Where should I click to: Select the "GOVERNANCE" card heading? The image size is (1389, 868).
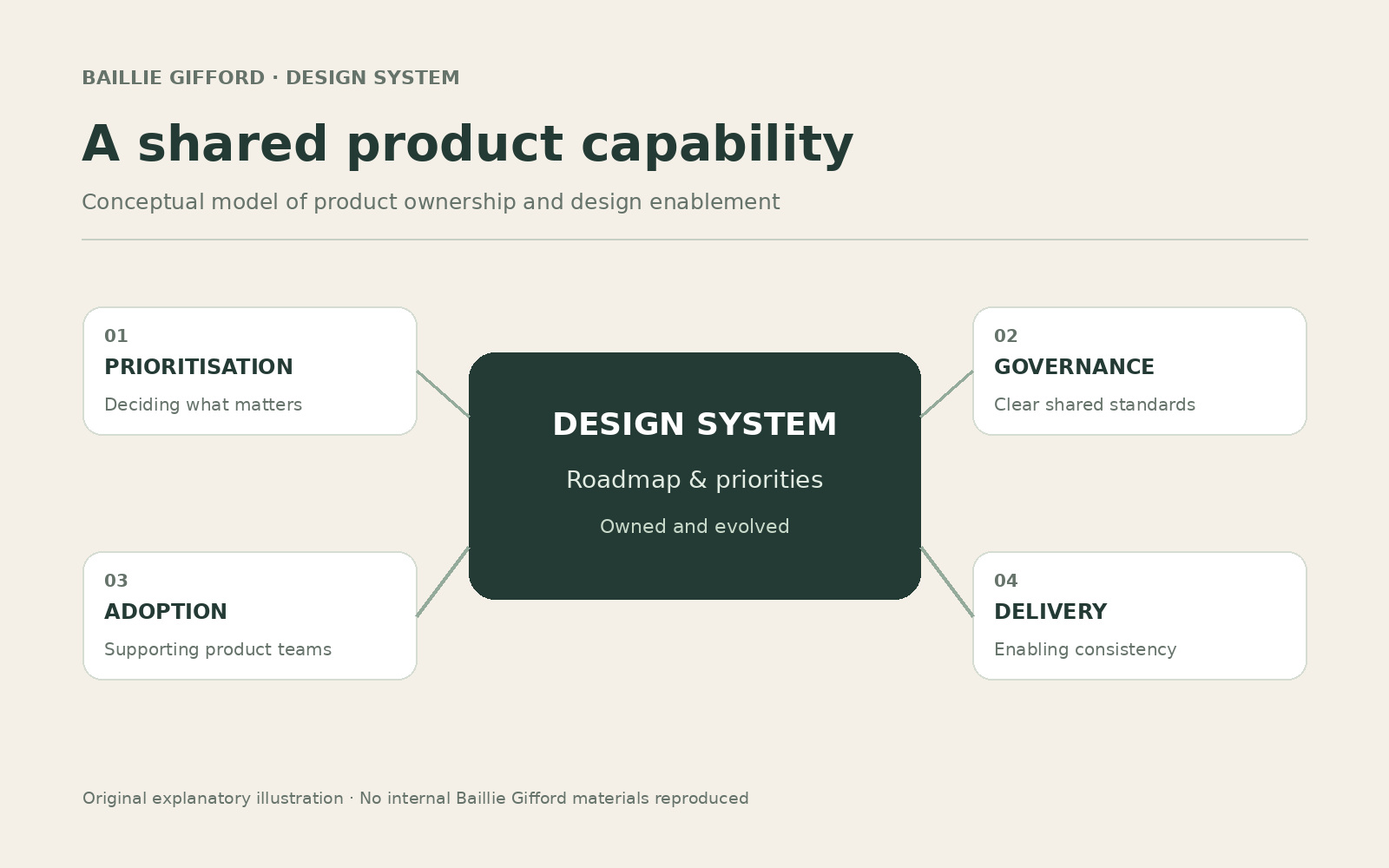point(1074,367)
